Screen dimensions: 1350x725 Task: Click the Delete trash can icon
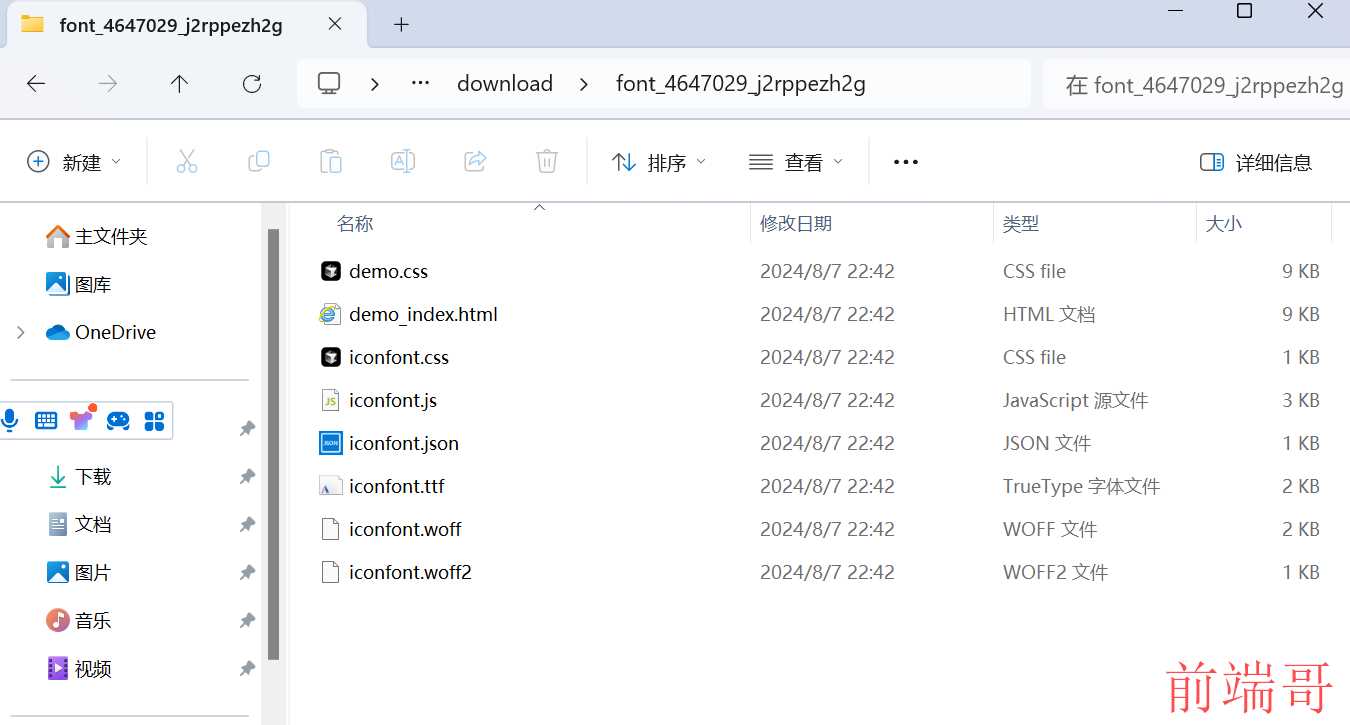tap(547, 162)
